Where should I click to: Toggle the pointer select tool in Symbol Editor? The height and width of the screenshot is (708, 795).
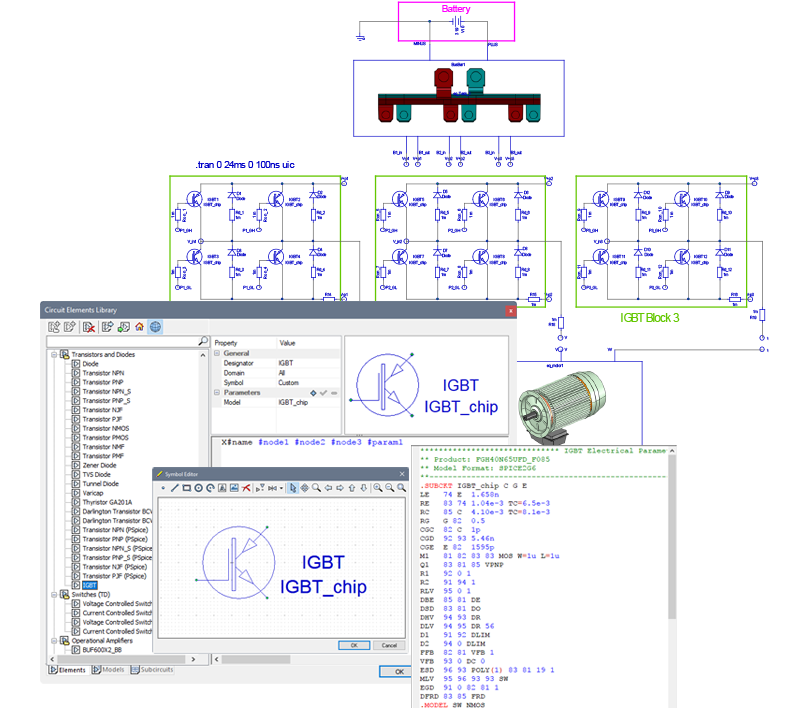293,488
